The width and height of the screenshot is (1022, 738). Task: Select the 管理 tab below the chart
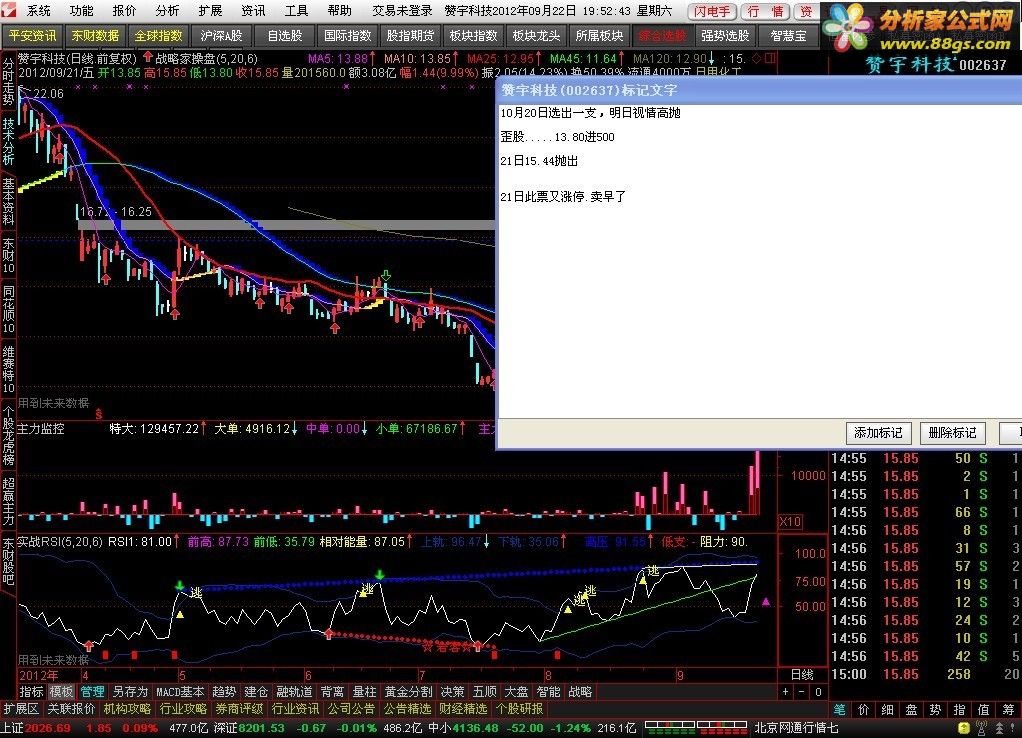point(92,692)
